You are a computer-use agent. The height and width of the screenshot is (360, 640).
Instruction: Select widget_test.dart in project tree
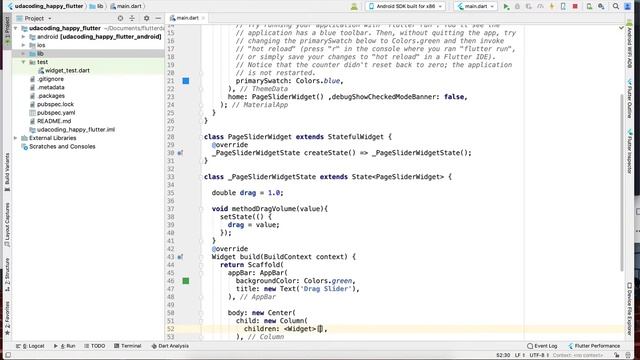pyautogui.click(x=67, y=71)
